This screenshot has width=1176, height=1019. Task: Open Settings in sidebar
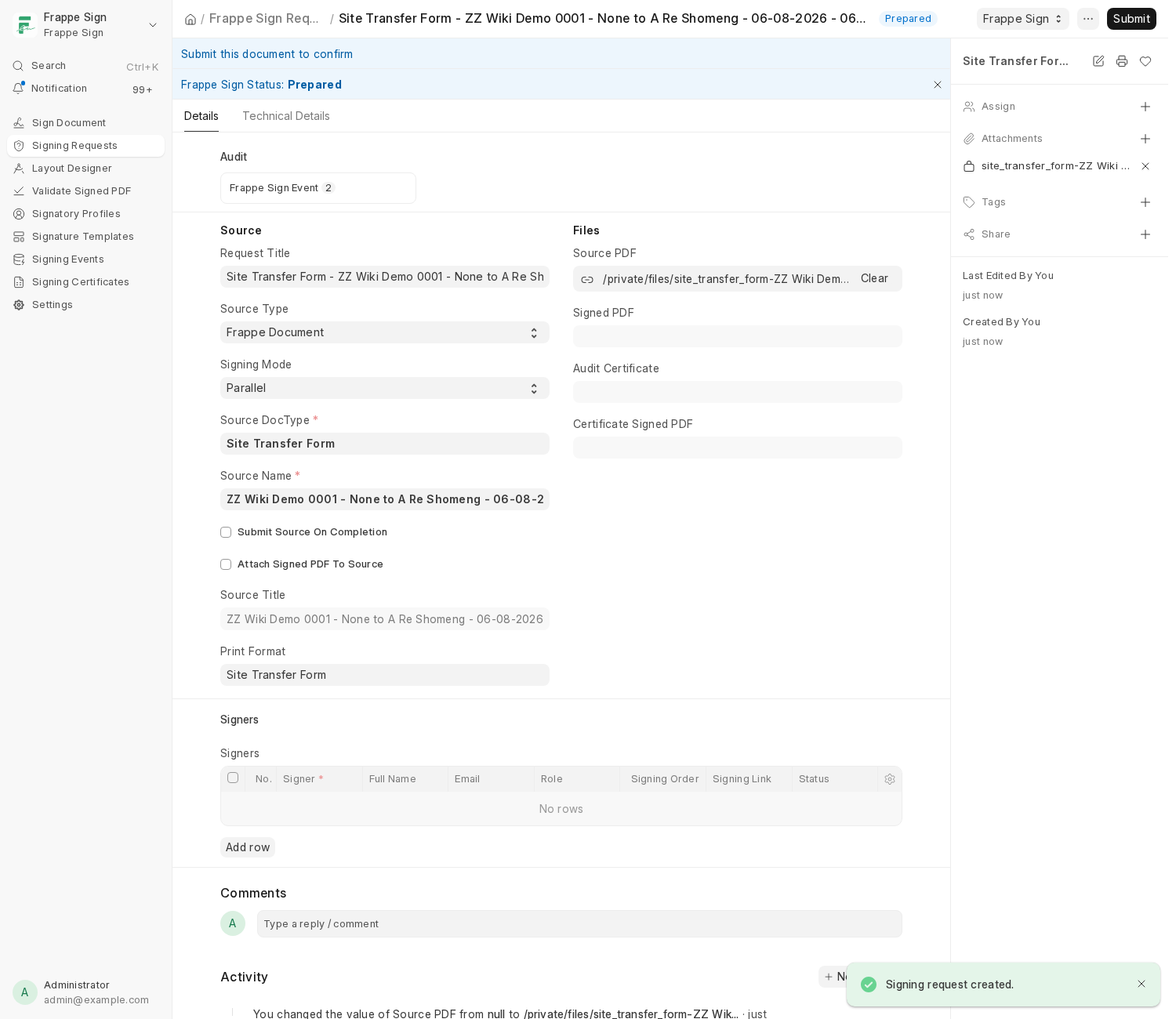tap(85, 305)
